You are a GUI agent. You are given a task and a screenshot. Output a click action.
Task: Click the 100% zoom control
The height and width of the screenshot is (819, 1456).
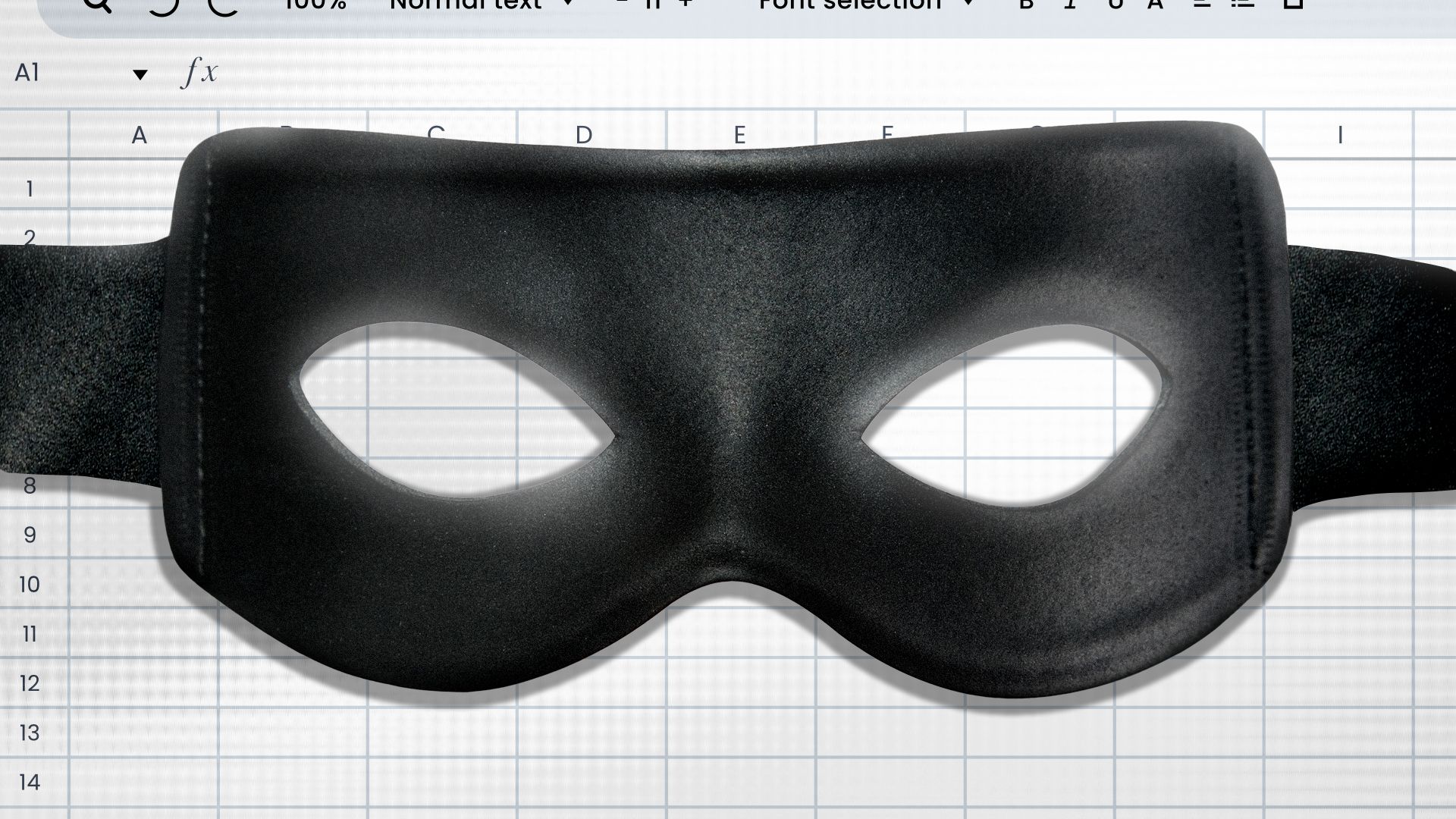(x=315, y=6)
